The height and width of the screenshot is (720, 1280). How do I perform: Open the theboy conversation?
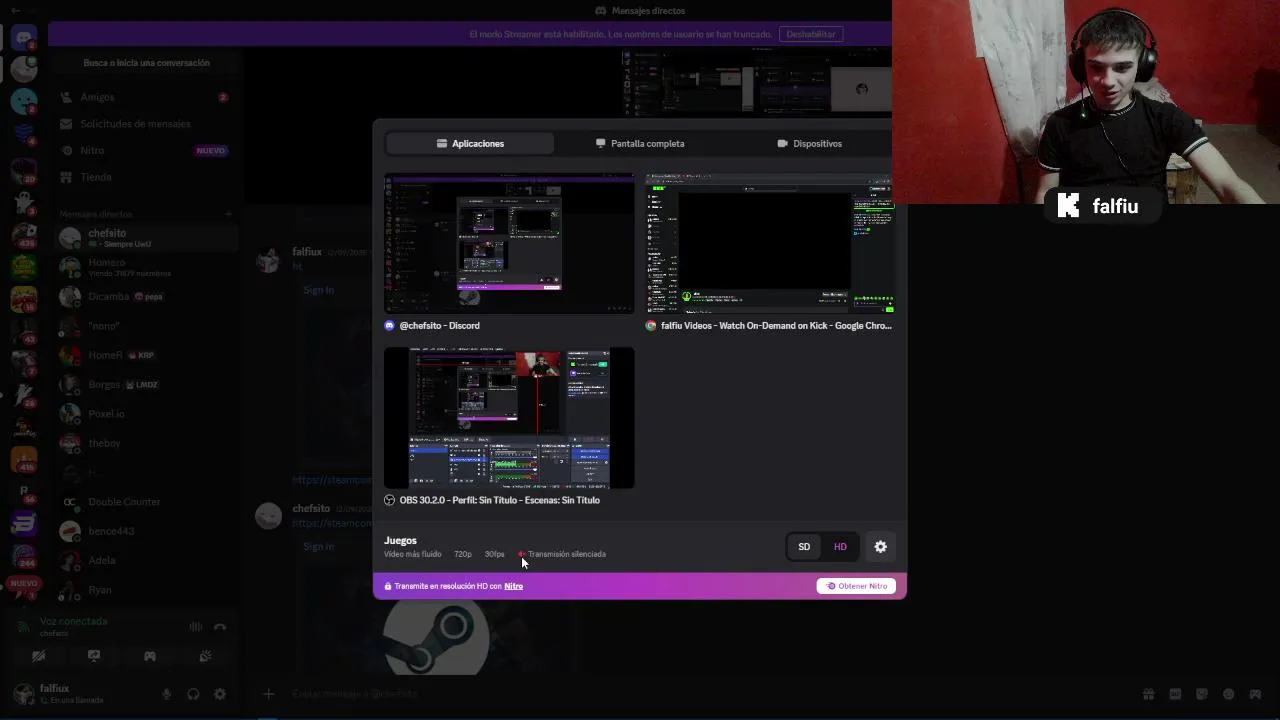pyautogui.click(x=145, y=443)
